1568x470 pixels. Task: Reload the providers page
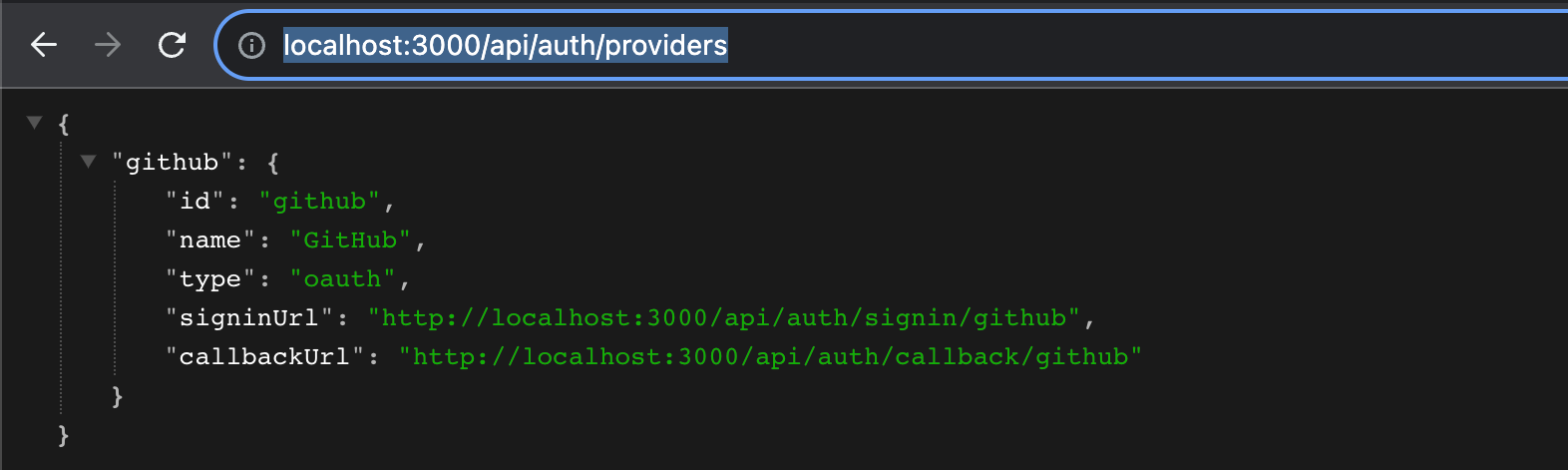point(172,45)
